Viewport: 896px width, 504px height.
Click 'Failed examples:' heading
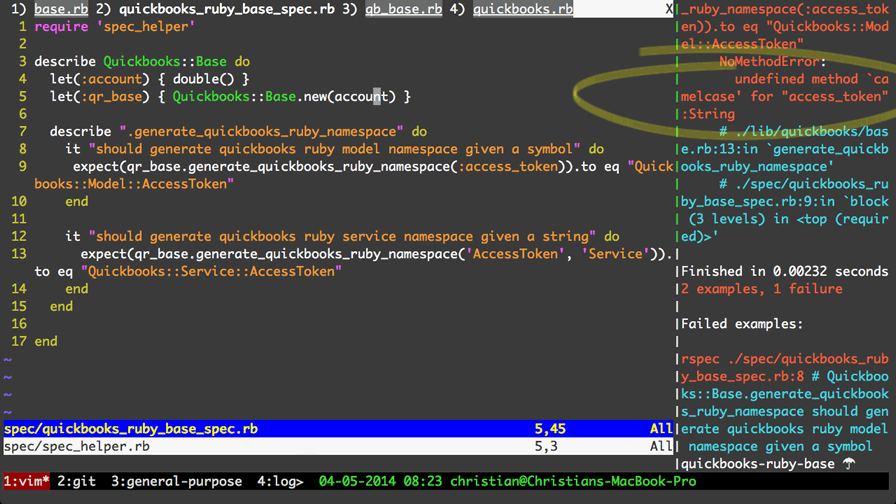[742, 324]
